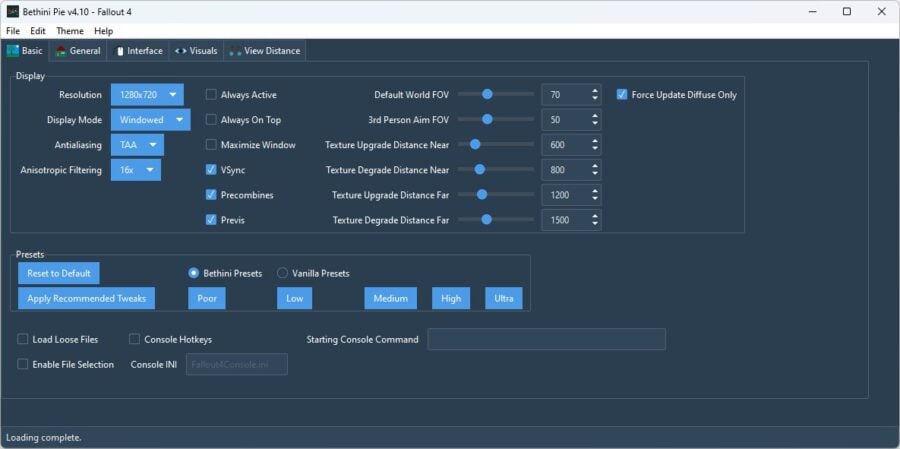The image size is (900, 449).
Task: Click the View Distance tab icon
Action: tap(235, 51)
